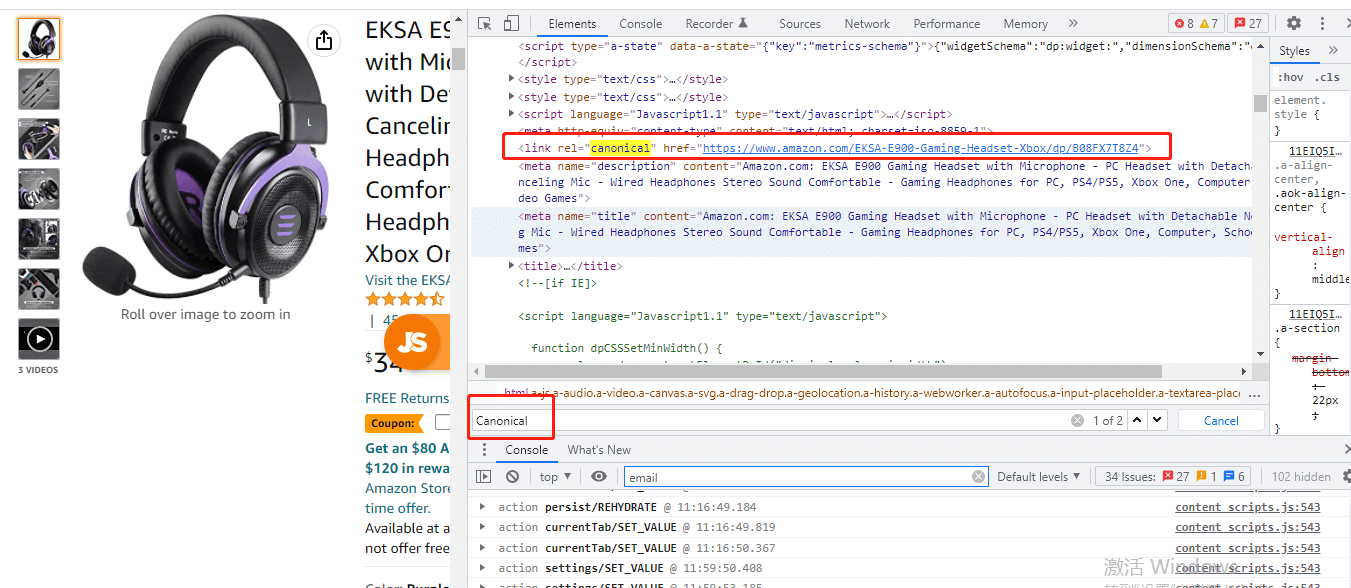
Task: Open DevTools settings gear icon
Action: (x=1294, y=23)
